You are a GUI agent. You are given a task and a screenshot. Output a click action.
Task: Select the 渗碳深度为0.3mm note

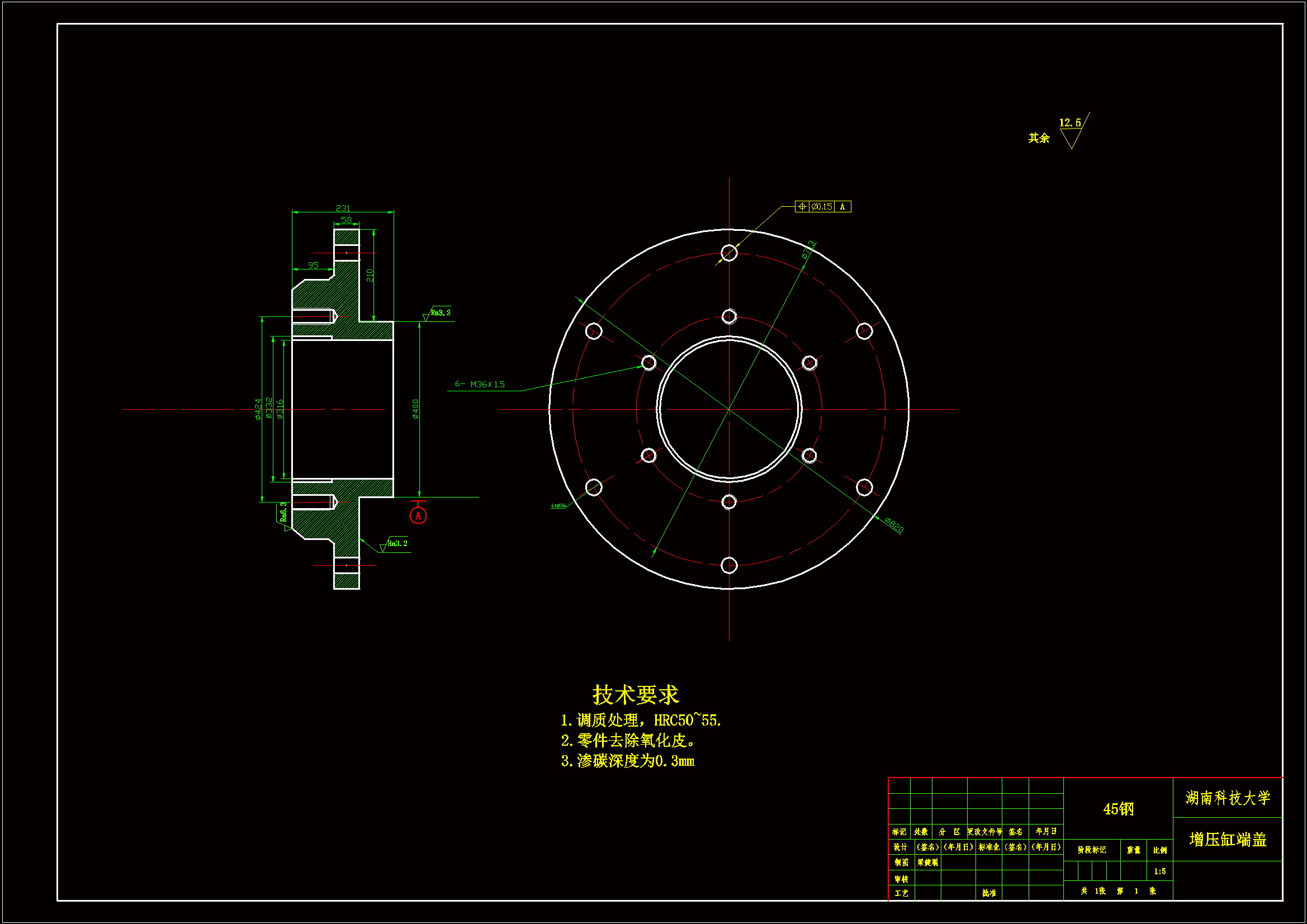(628, 761)
